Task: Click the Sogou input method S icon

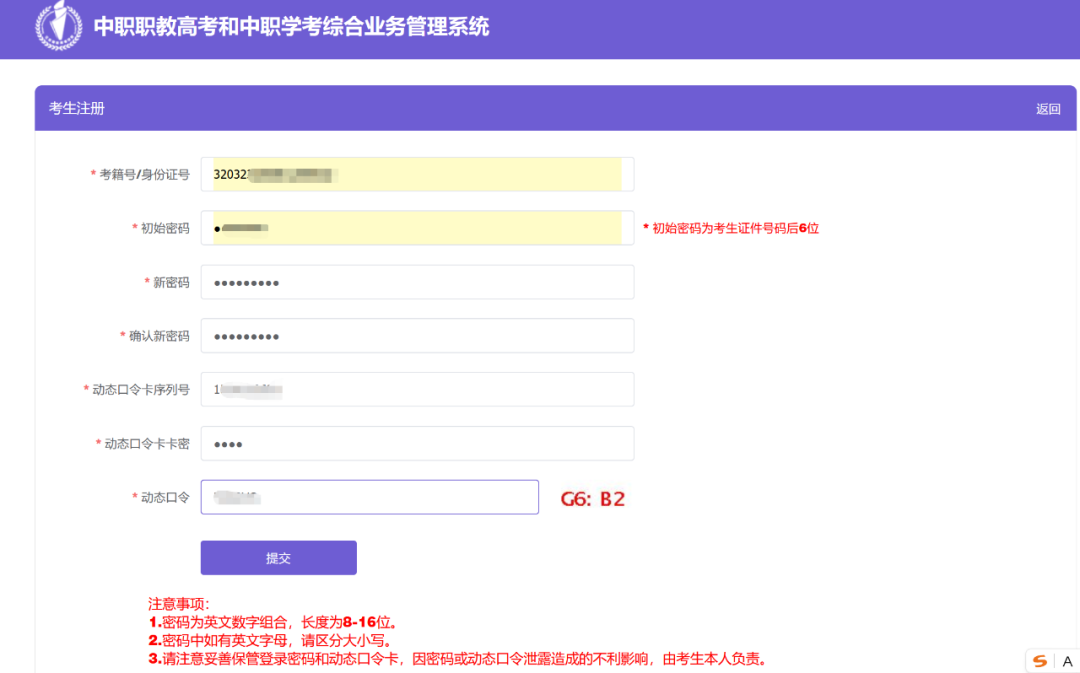Action: 1040,661
